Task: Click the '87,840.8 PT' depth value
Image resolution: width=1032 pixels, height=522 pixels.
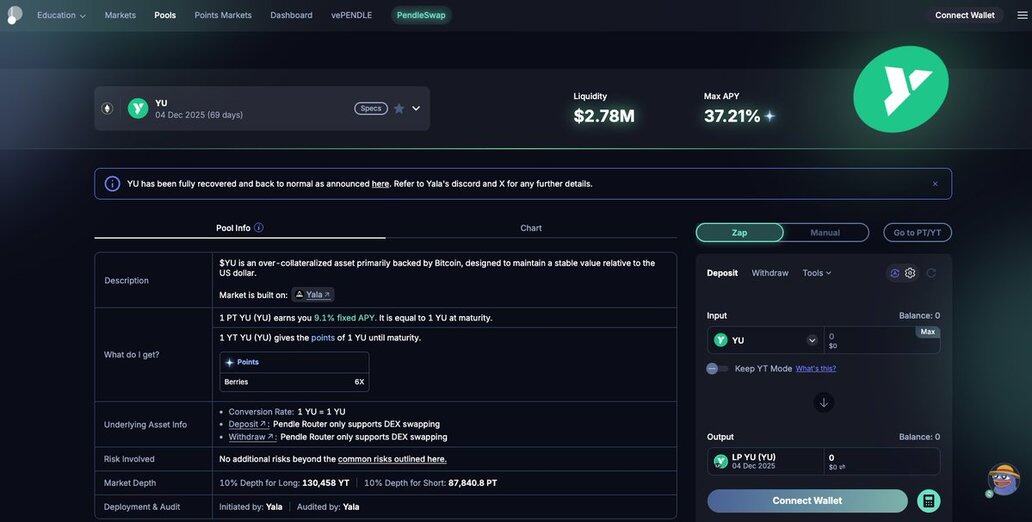Action: [x=473, y=483]
